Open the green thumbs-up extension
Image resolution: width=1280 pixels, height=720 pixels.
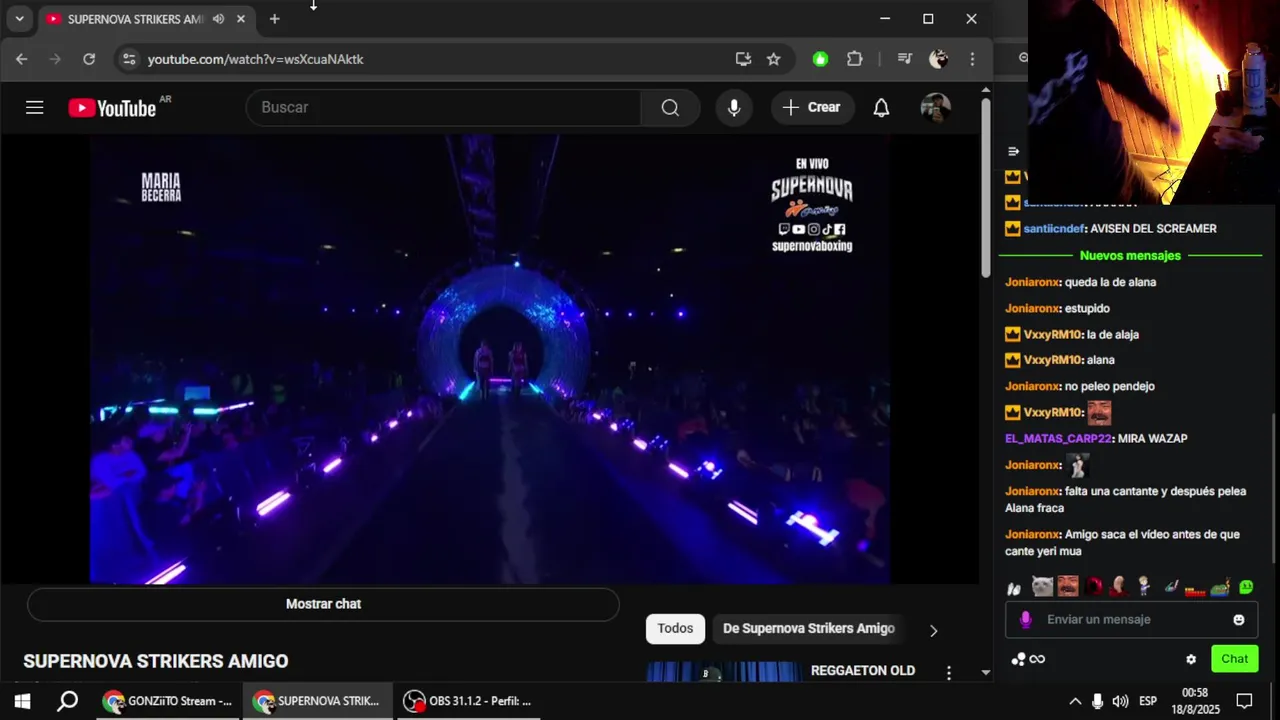(820, 59)
